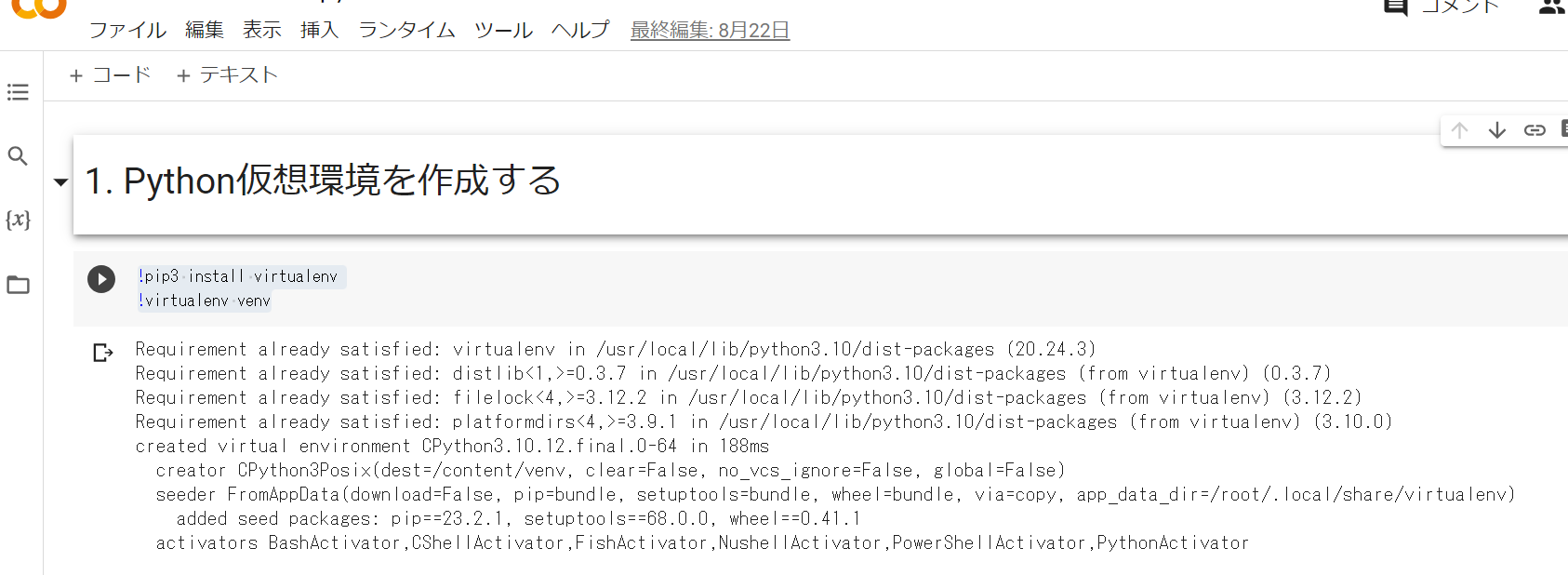Open the 編集 menu
Viewport: 1568px width, 575px height.
pyautogui.click(x=205, y=30)
